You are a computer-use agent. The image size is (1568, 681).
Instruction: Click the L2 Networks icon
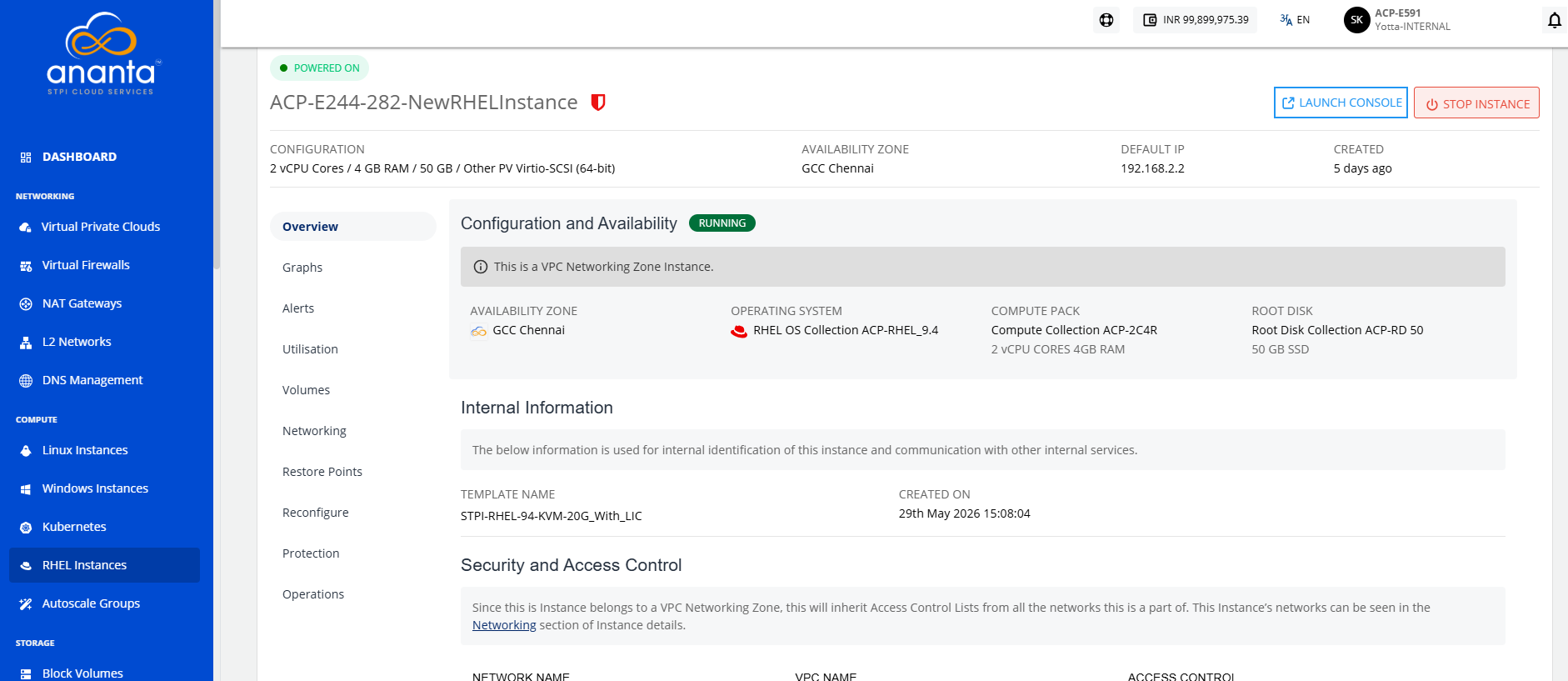coord(26,342)
